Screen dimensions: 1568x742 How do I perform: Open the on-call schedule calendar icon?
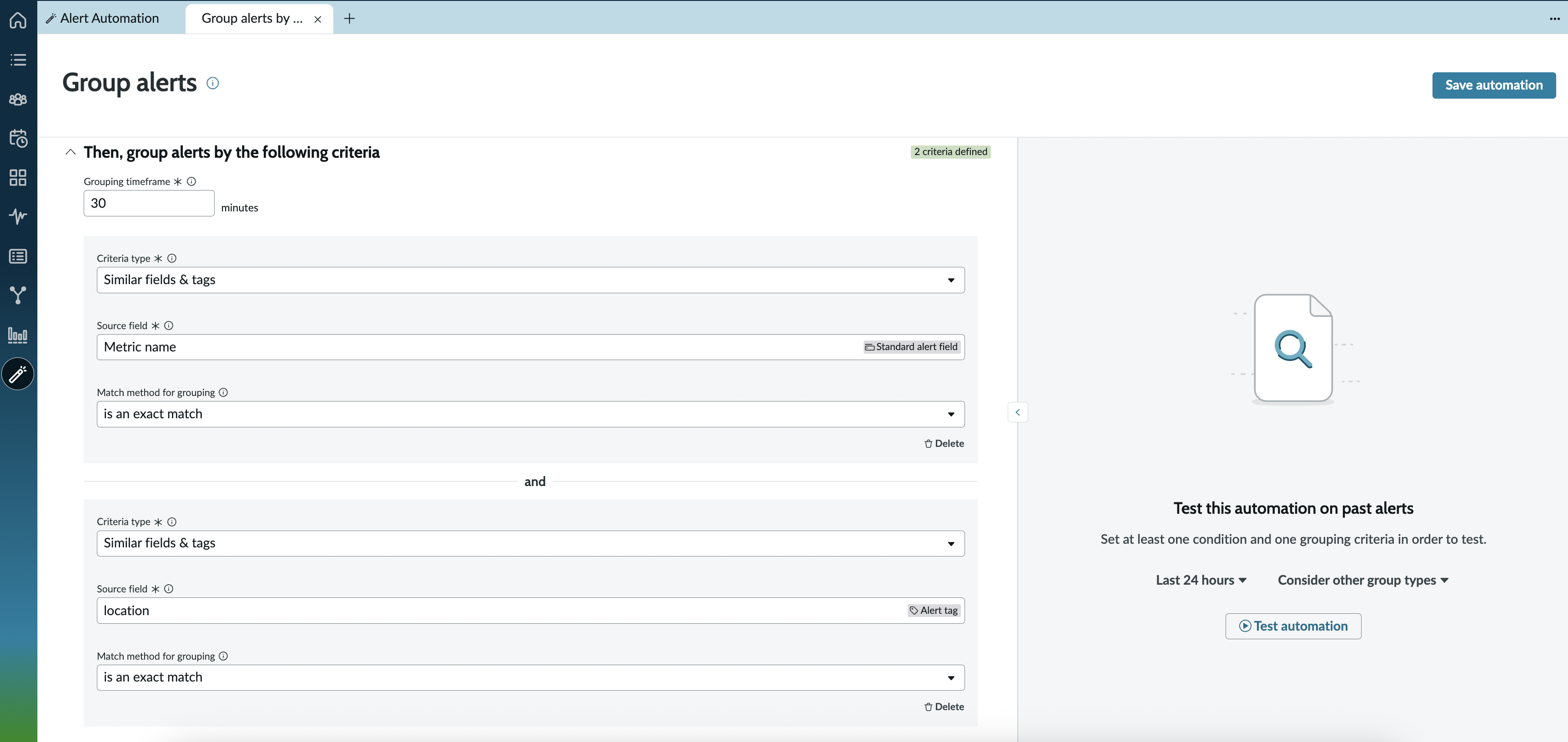[18, 138]
